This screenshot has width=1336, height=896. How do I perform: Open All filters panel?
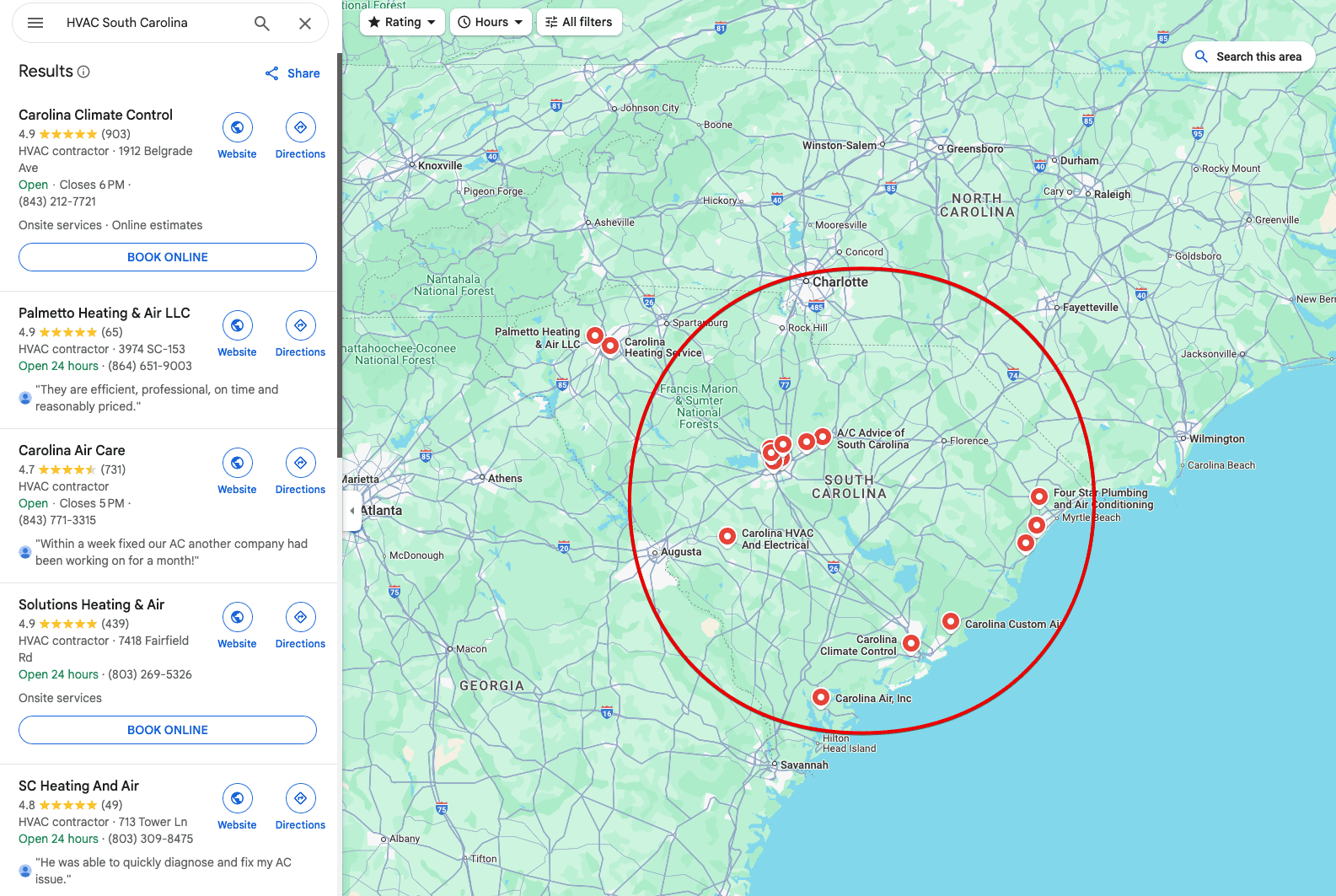point(579,22)
